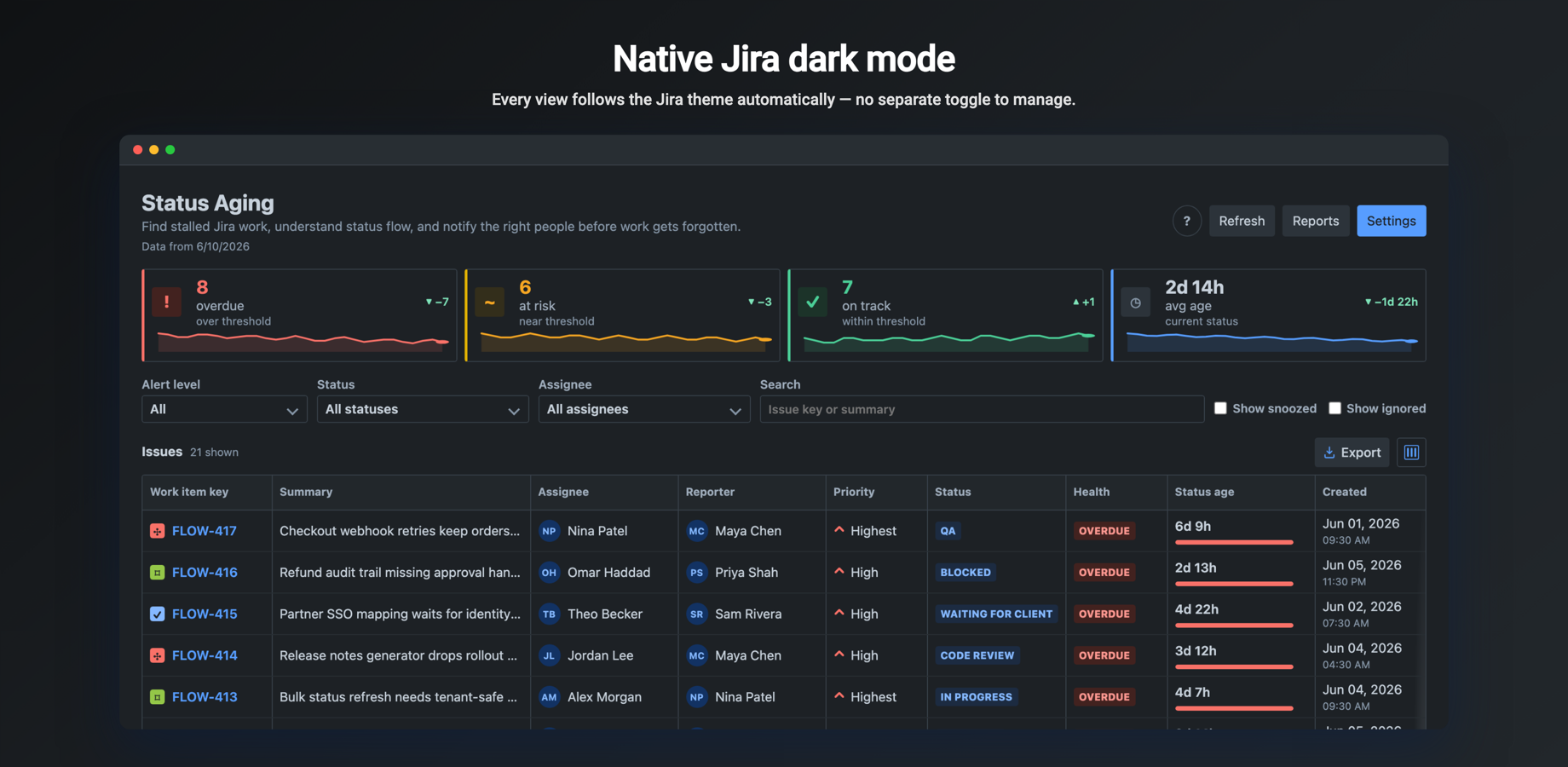Click Nina Patel's NP assignee avatar
Screen dimensions: 1568x767
pyautogui.click(x=549, y=531)
